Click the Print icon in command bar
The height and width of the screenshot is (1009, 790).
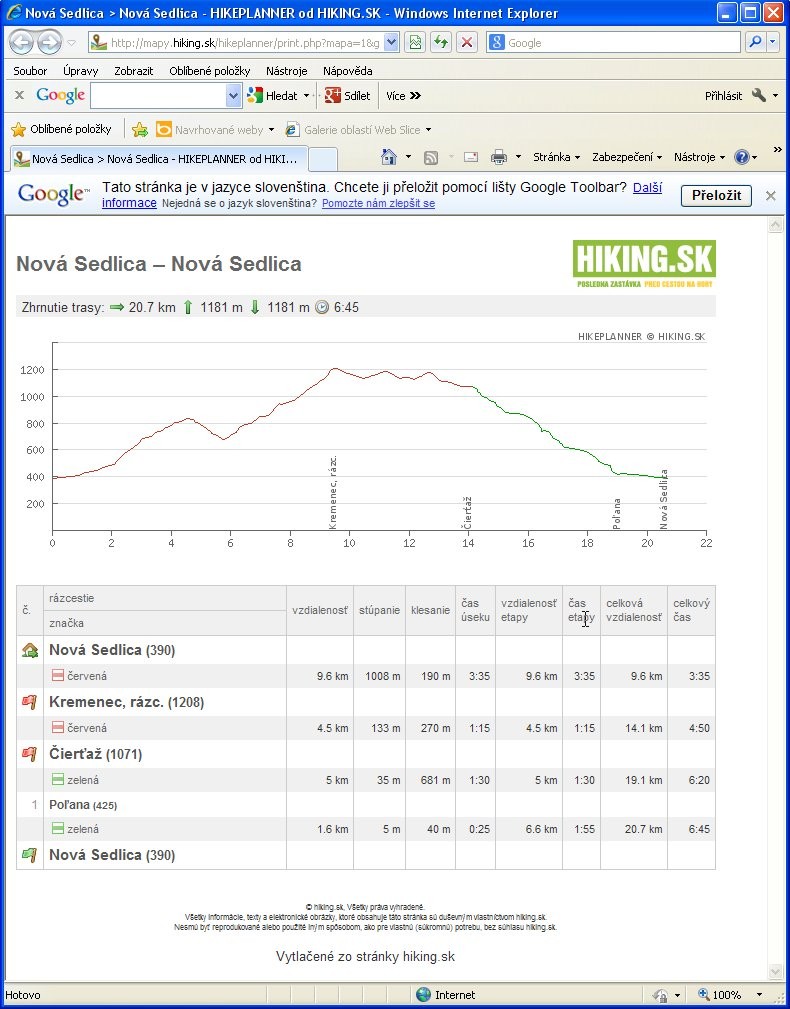coord(498,157)
